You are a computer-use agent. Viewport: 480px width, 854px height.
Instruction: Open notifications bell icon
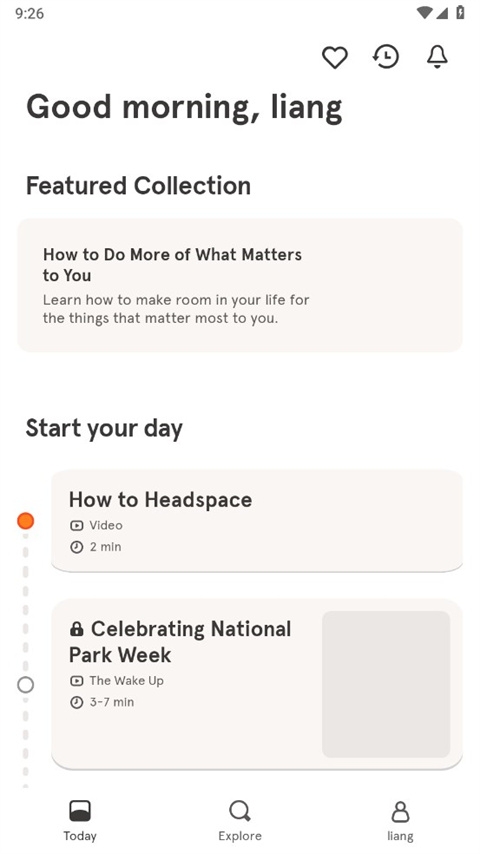click(x=437, y=56)
